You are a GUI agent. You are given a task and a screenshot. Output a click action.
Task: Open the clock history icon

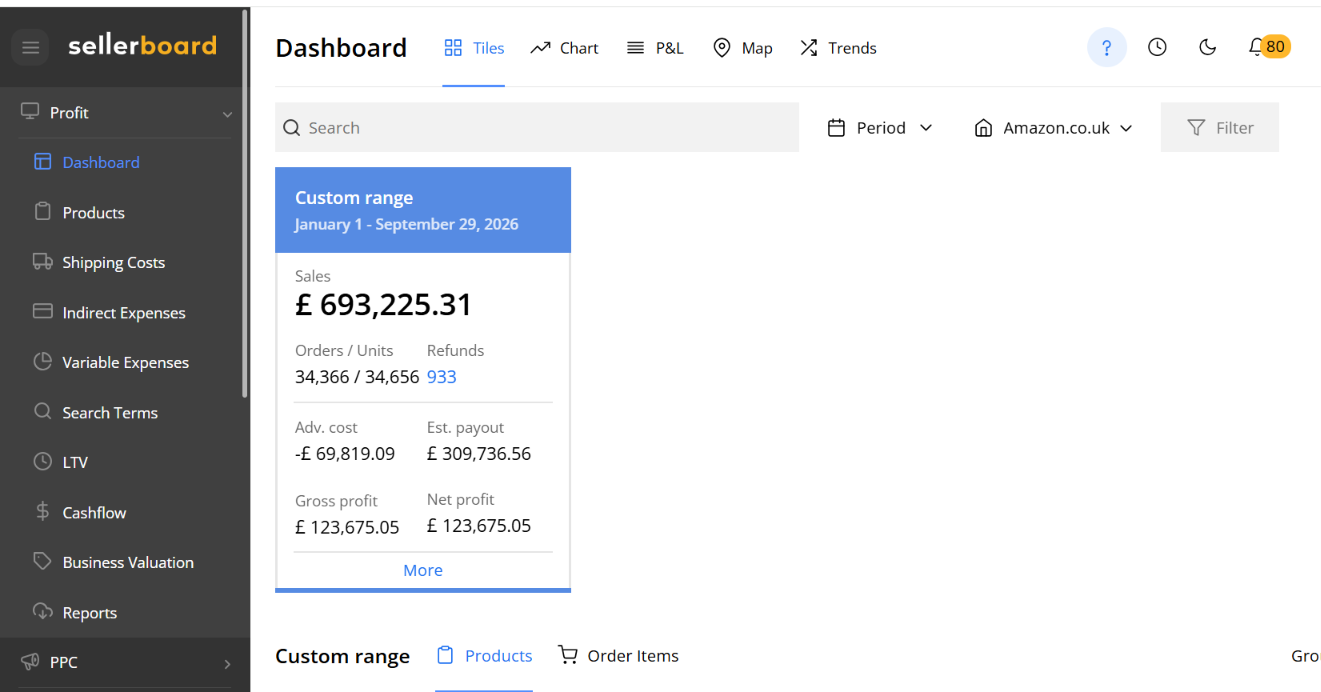[x=1157, y=47]
